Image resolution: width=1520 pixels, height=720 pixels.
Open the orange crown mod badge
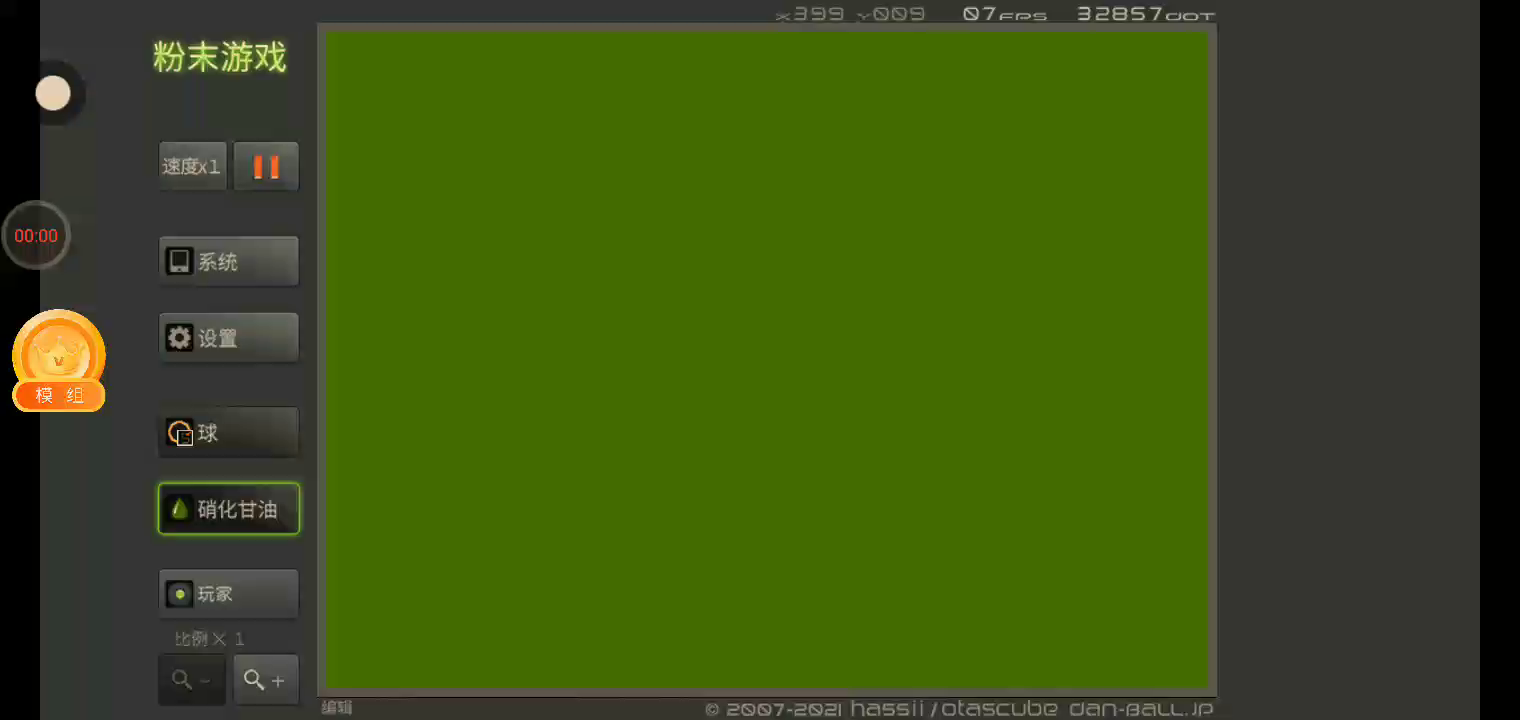(58, 350)
